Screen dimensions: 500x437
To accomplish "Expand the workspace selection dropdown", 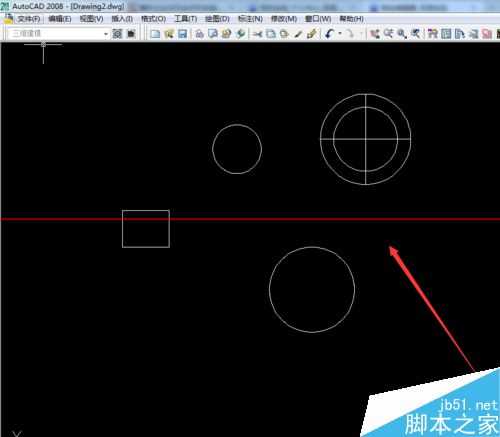I will point(106,34).
